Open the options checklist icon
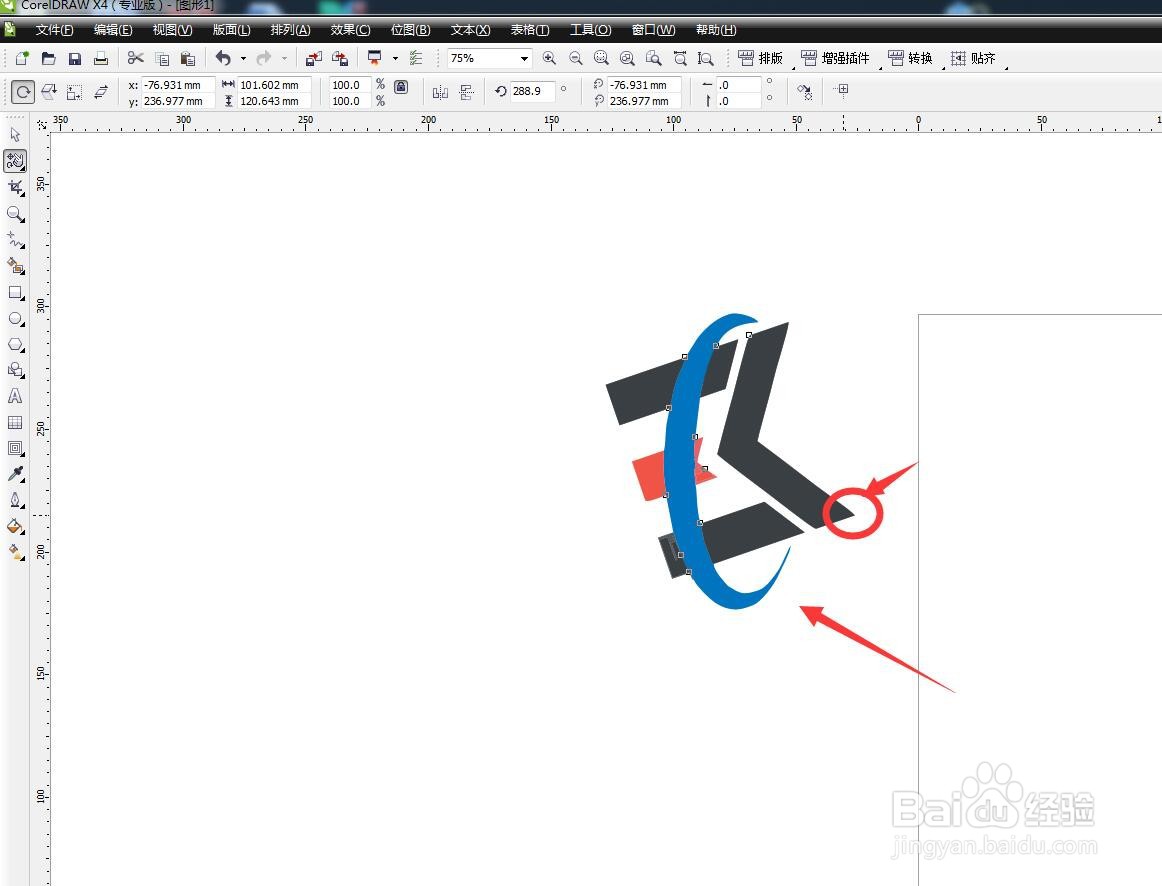Screen dimensions: 1162x886 click(x=416, y=58)
